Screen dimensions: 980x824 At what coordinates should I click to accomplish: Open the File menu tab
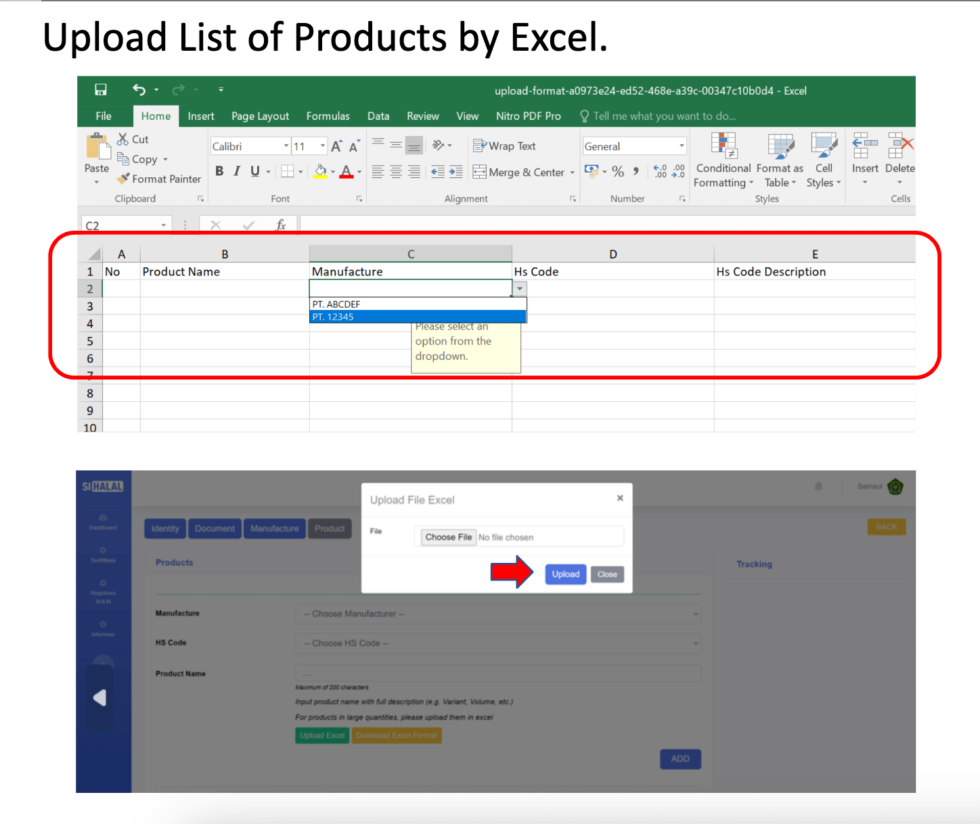pos(104,116)
